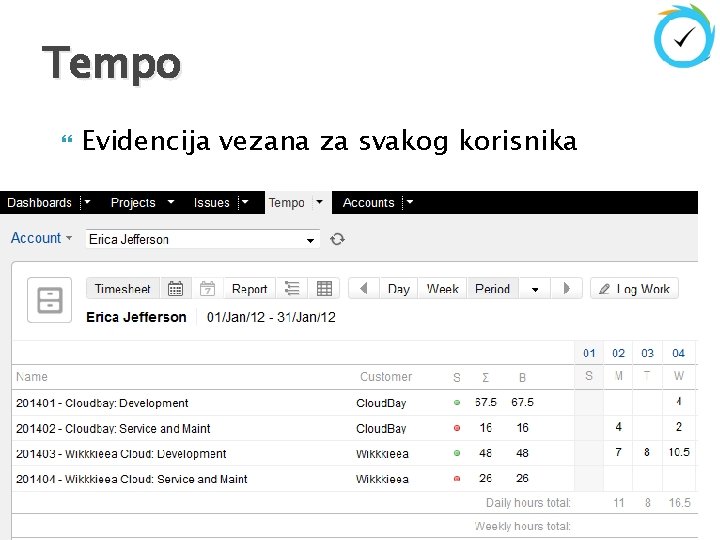Image resolution: width=720 pixels, height=540 pixels.
Task: Open the Tempo menu dropdown arrow
Action: click(x=320, y=202)
